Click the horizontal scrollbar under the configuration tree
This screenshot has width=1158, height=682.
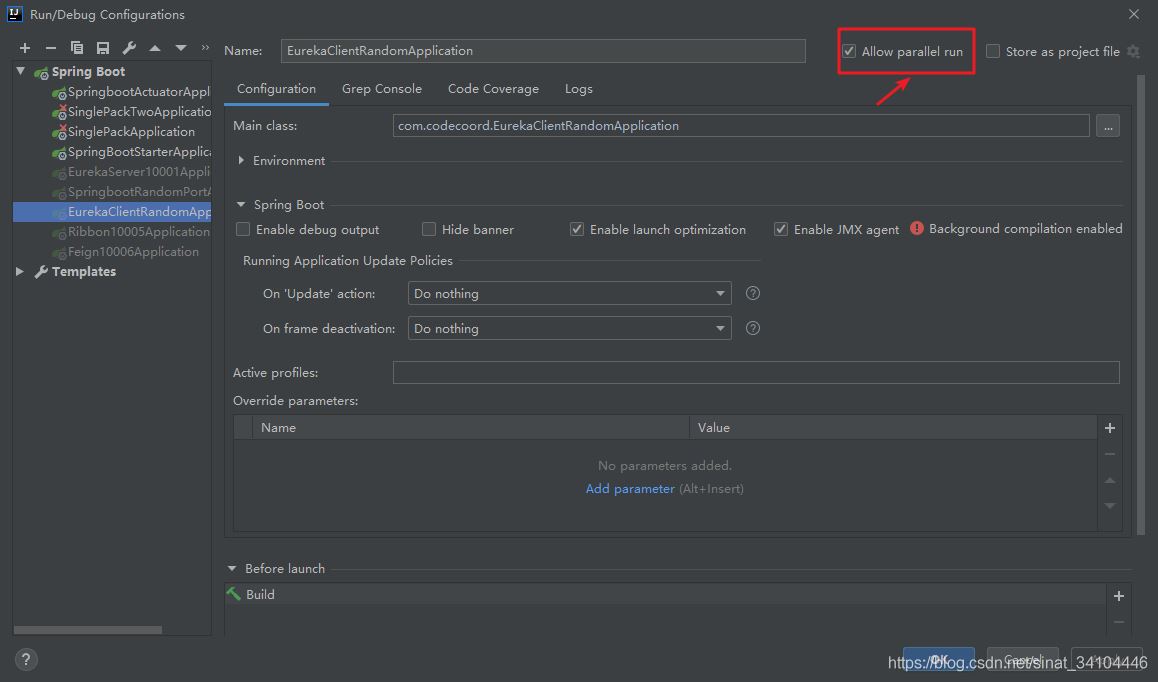coord(88,630)
